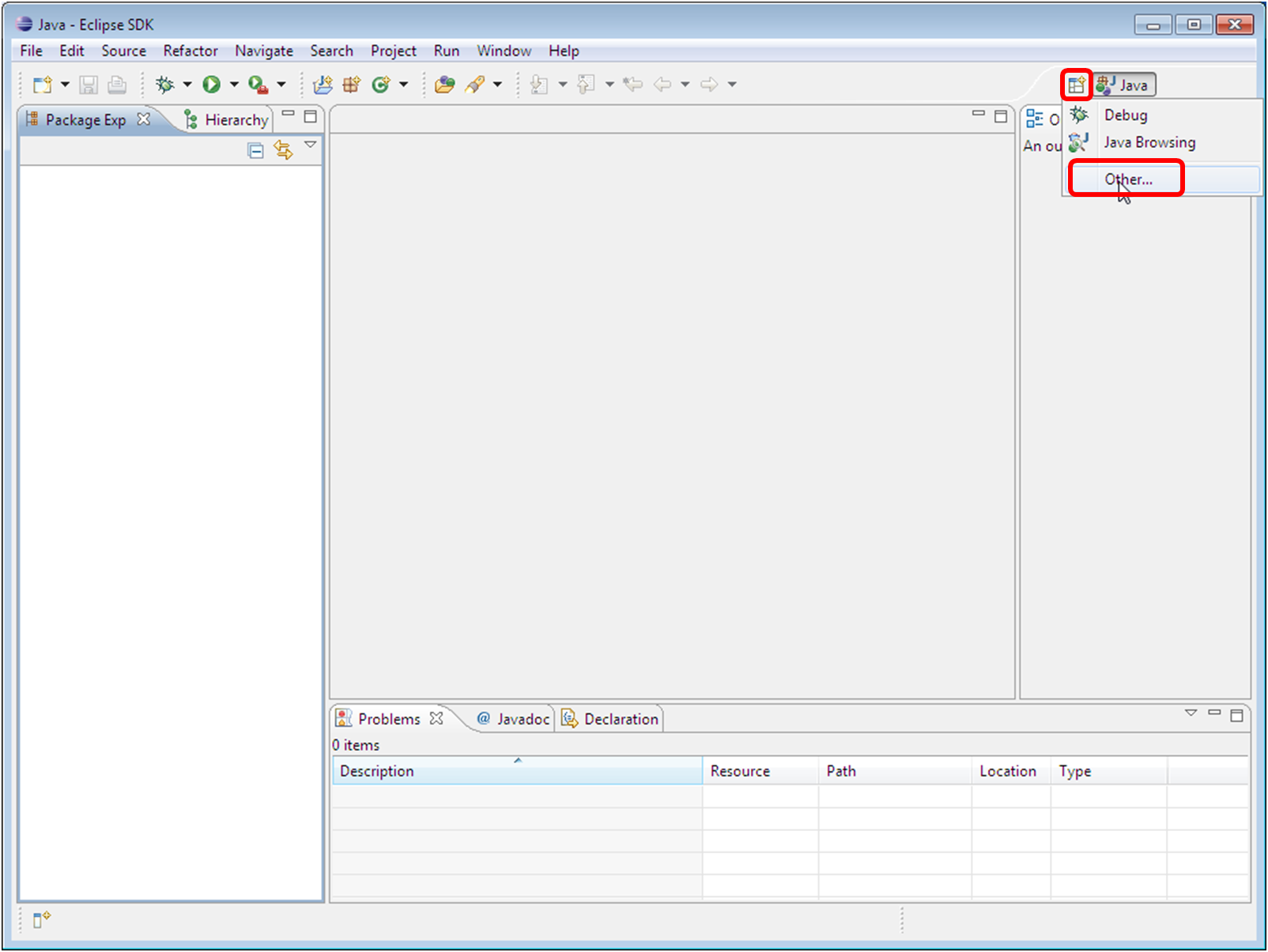Screen dimensions: 1268x952
Task: Open the Run button dropdown menu
Action: 232,85
